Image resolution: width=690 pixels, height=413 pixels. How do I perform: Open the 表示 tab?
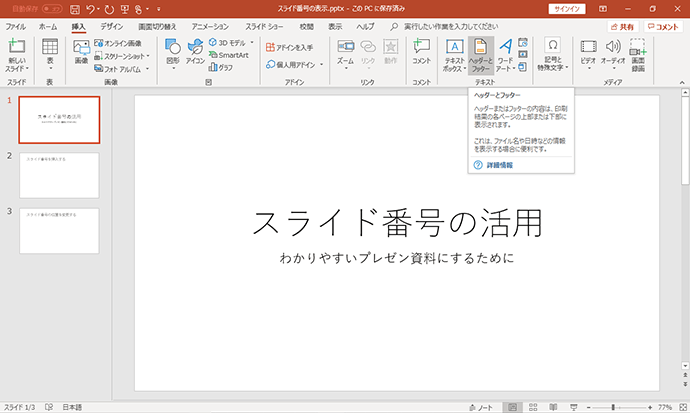coord(335,27)
